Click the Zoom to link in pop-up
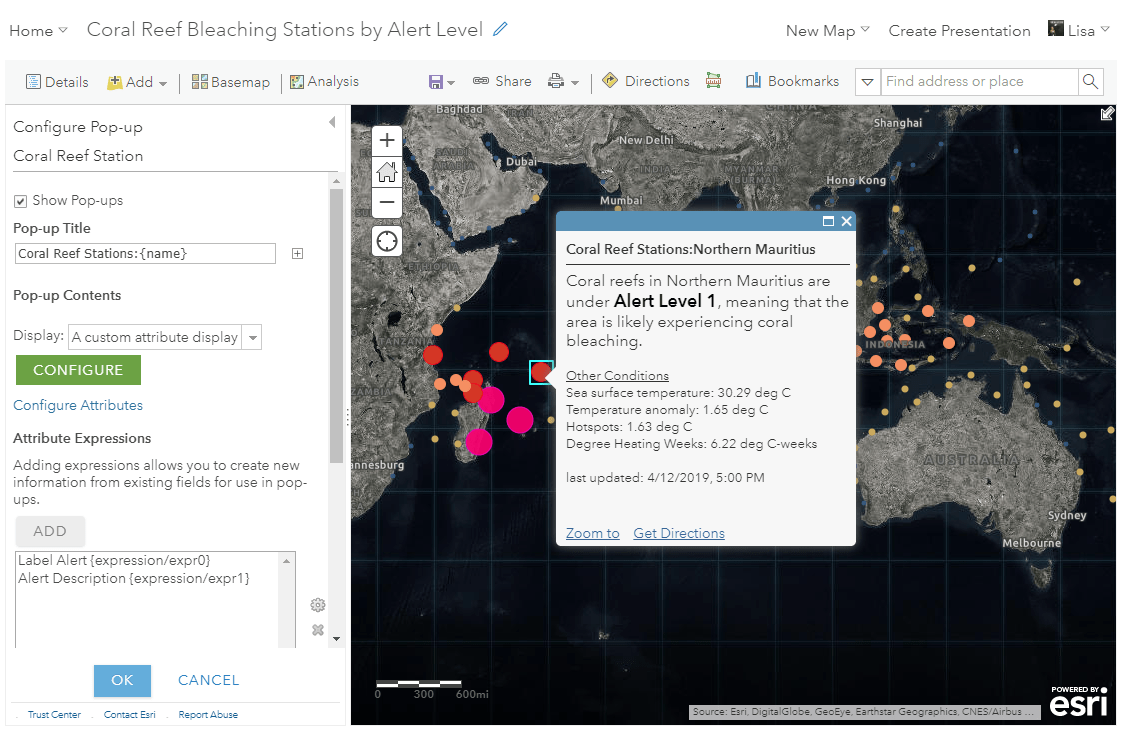Screen dimensions: 1122x730 592,533
